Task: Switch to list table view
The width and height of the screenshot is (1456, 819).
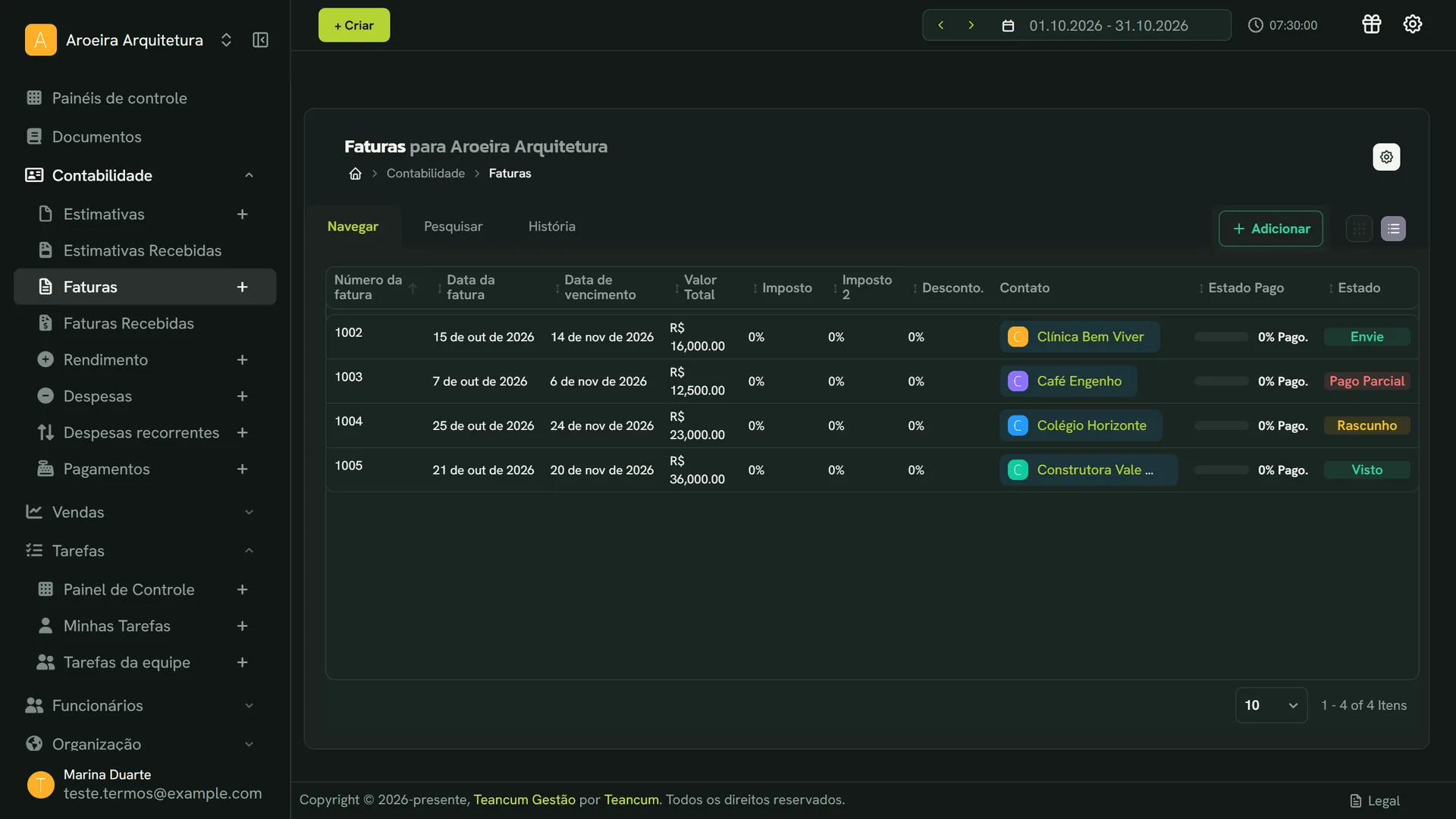Action: [x=1393, y=228]
